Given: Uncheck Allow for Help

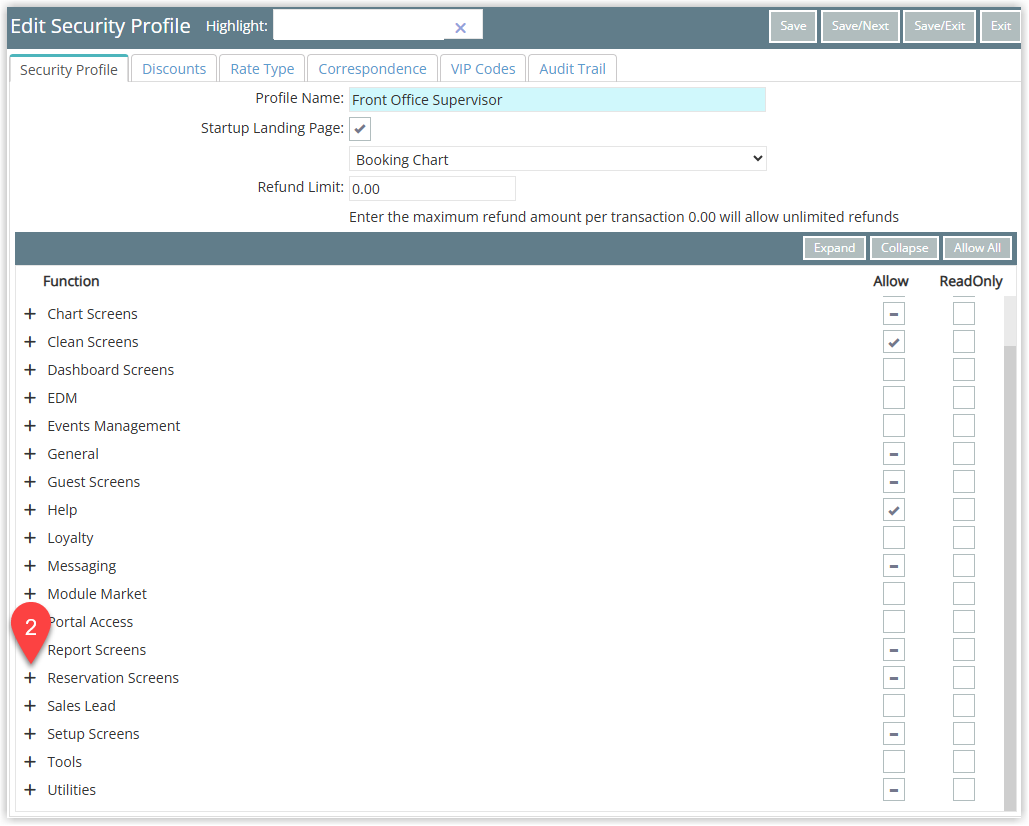Looking at the screenshot, I should [894, 510].
